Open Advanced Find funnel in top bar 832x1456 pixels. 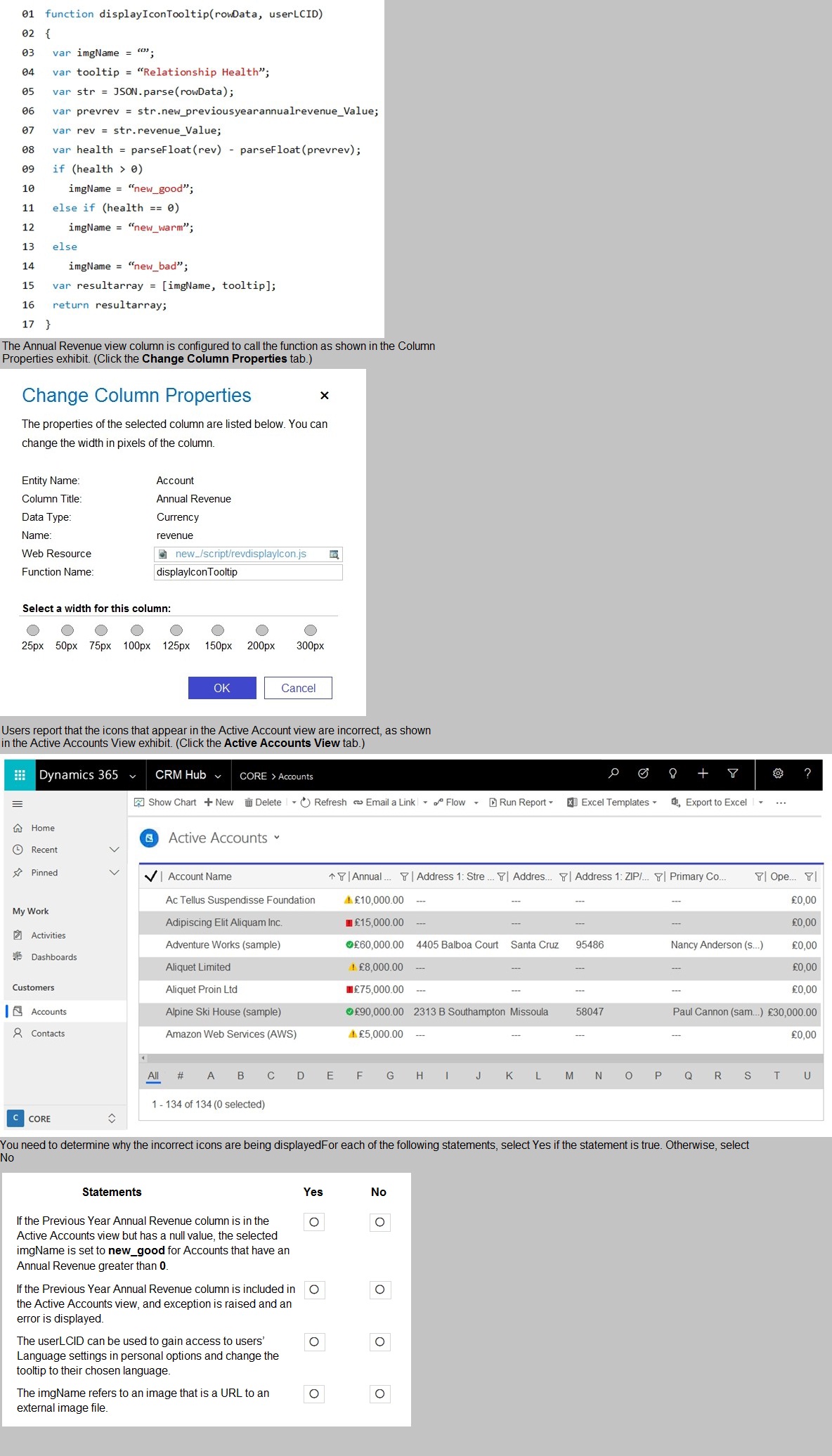[733, 774]
